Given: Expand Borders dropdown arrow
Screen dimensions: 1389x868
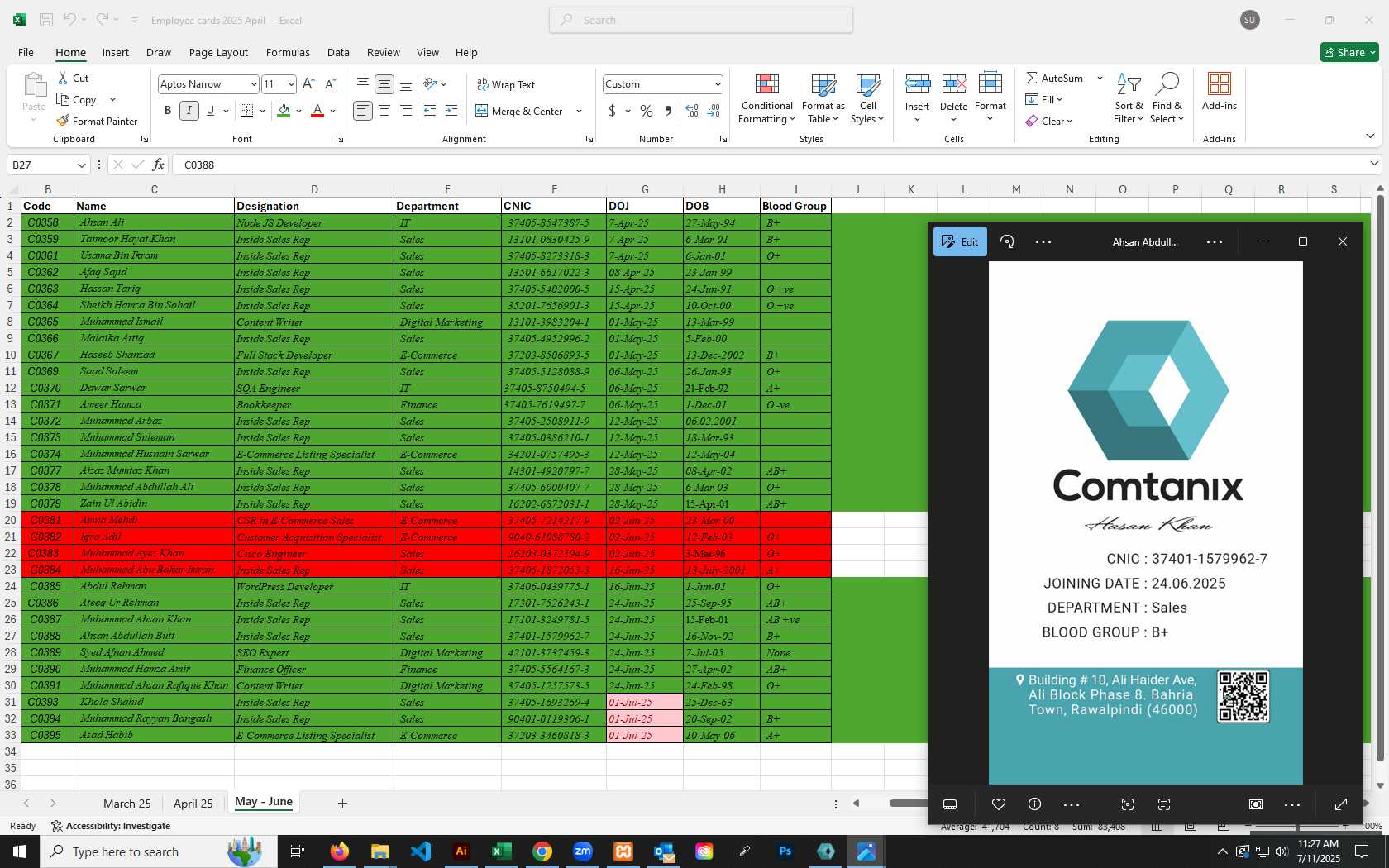Looking at the screenshot, I should (262, 111).
